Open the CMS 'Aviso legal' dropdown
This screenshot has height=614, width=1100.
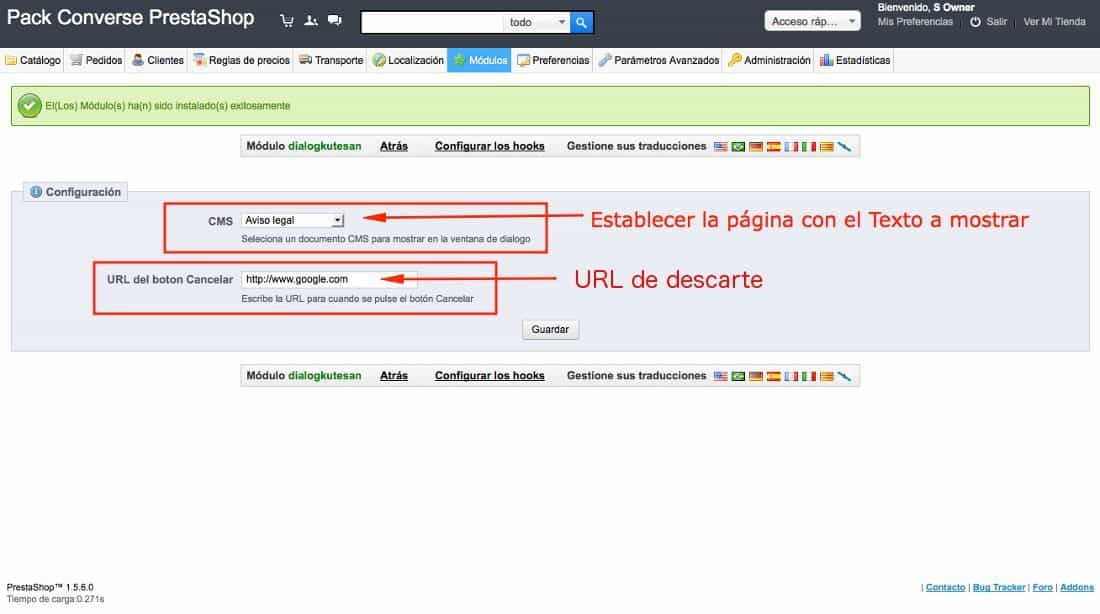(x=293, y=220)
